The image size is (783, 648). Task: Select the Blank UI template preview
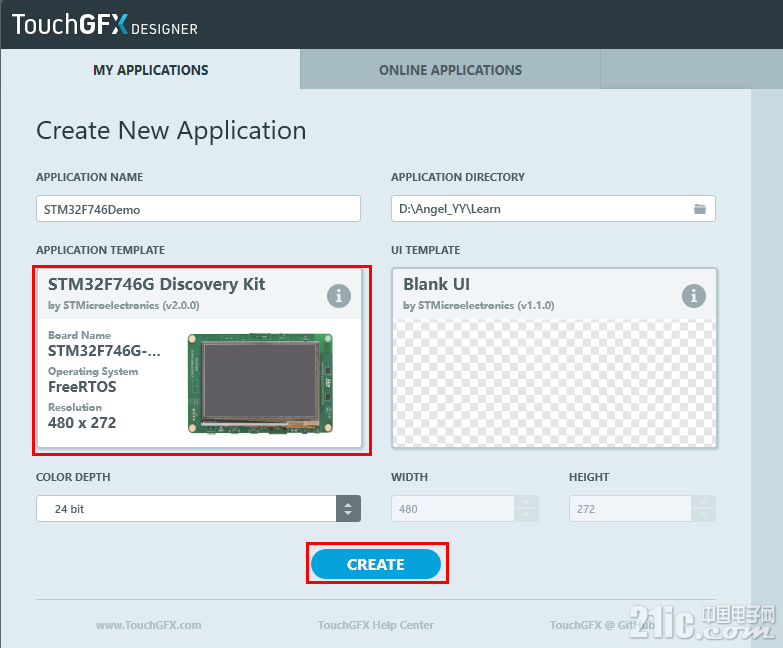tap(554, 383)
